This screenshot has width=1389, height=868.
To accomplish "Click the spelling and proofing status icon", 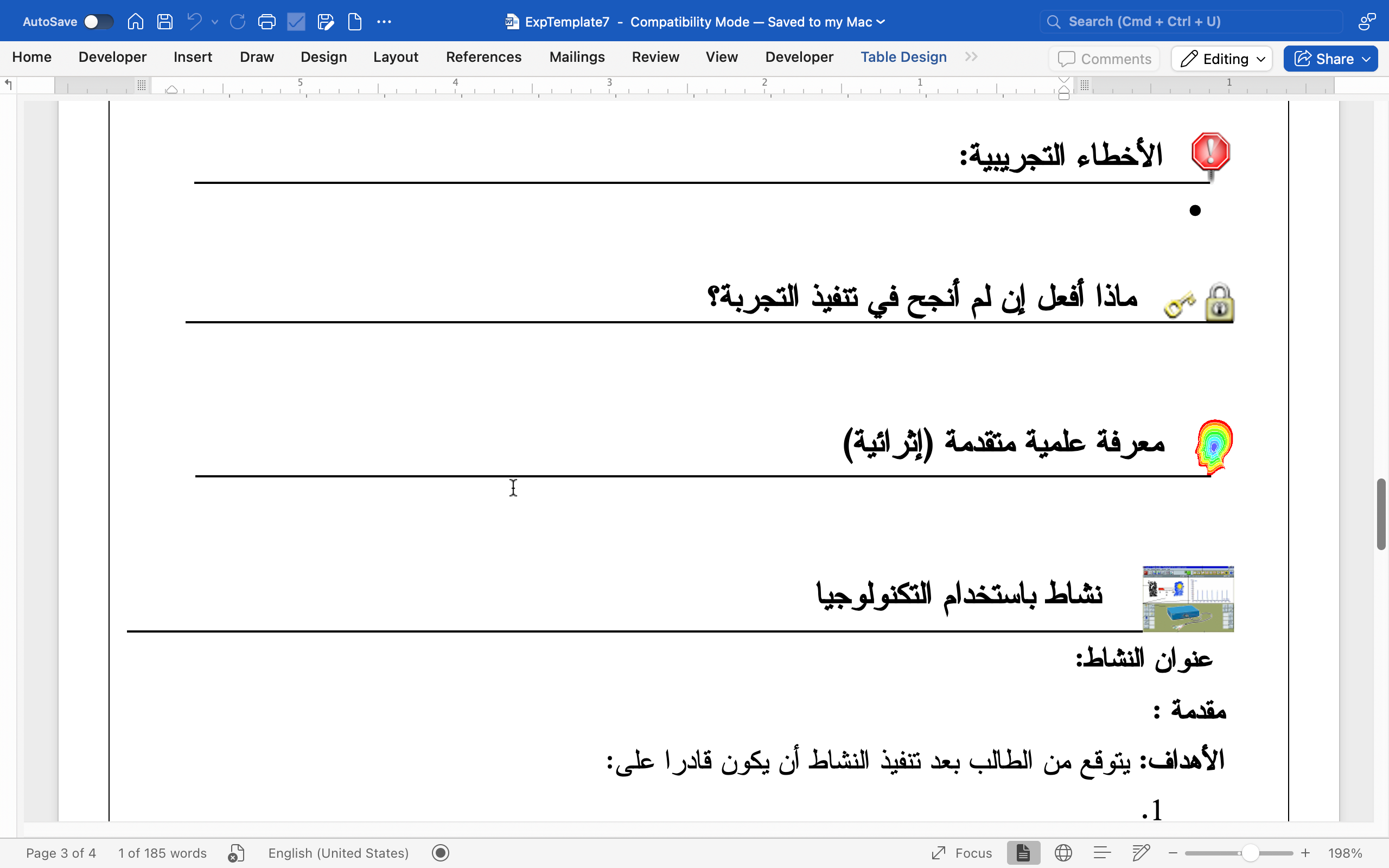I will pos(236,853).
